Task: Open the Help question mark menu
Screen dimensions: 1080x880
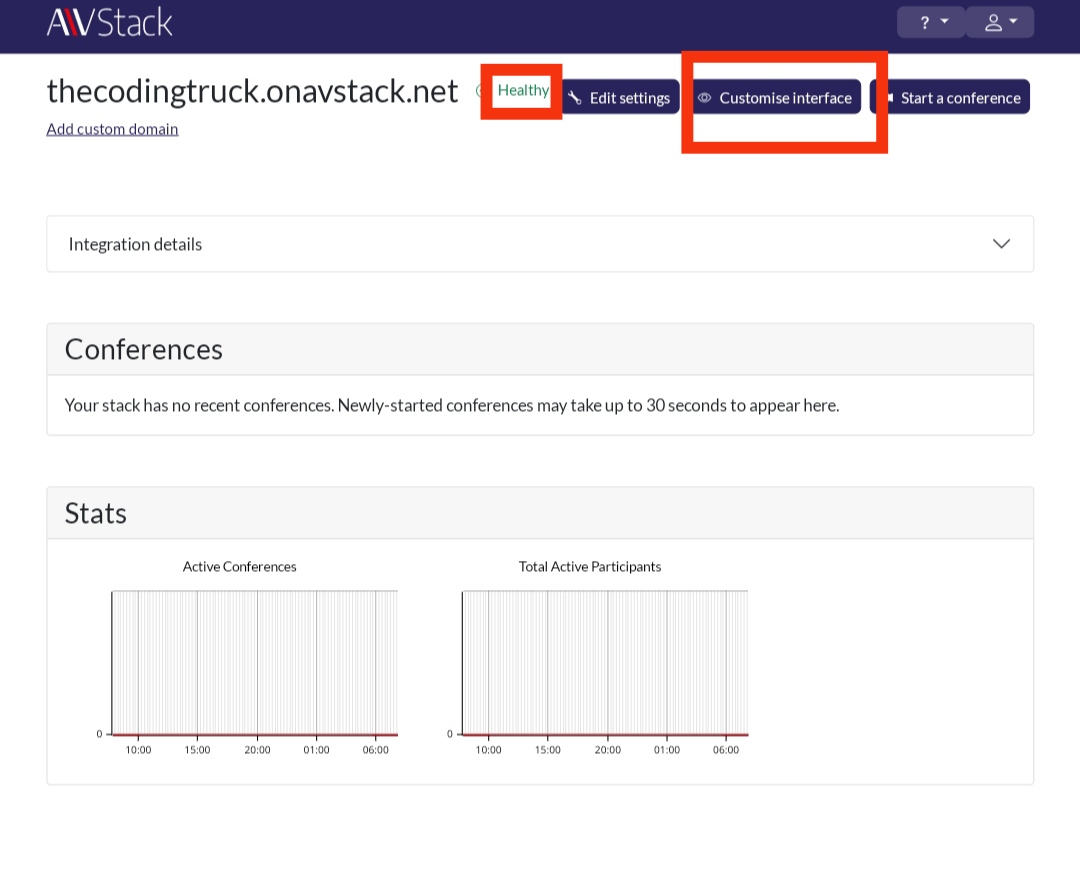Action: pyautogui.click(x=930, y=22)
